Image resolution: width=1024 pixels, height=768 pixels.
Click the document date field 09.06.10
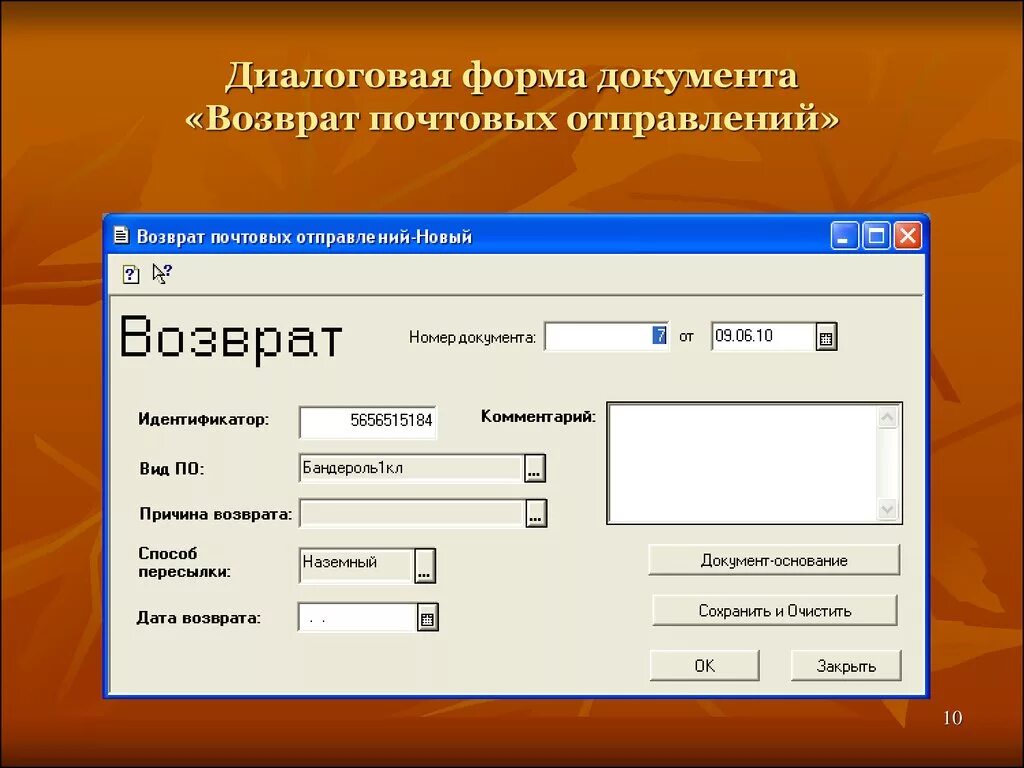coord(763,336)
